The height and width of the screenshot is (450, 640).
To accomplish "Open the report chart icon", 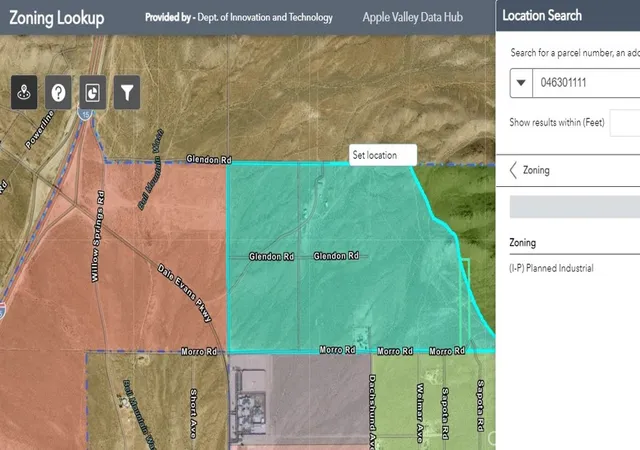I will pos(93,92).
